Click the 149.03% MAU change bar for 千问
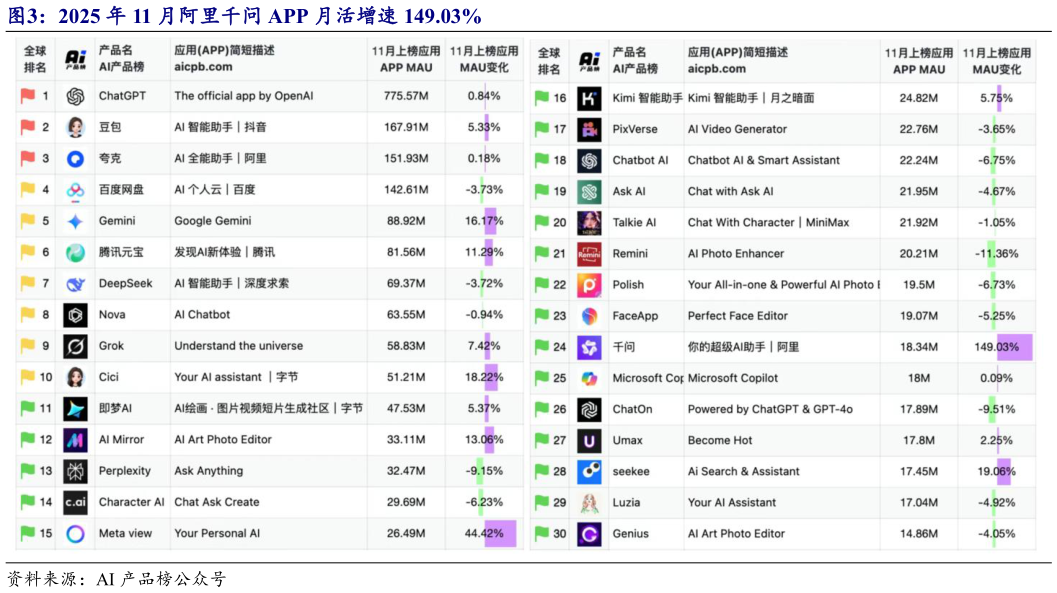The image size is (1057, 593). [x=1015, y=348]
